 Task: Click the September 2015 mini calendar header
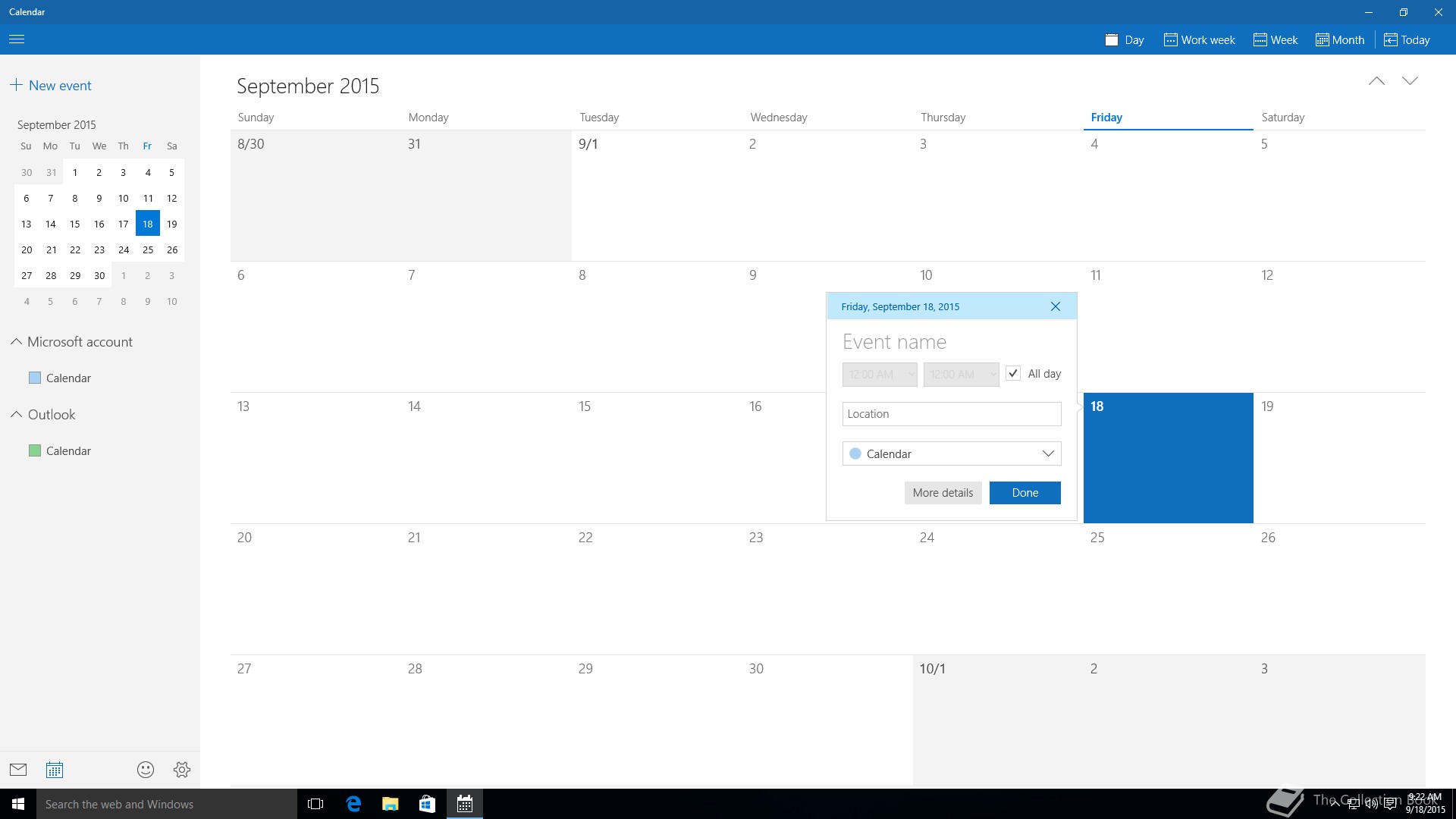(57, 124)
